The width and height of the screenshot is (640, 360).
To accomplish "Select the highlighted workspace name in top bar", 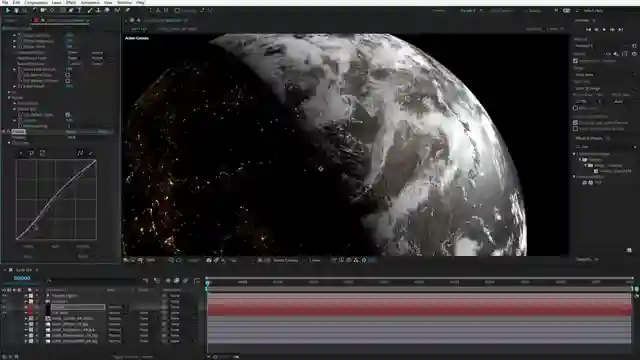I will [x=468, y=11].
